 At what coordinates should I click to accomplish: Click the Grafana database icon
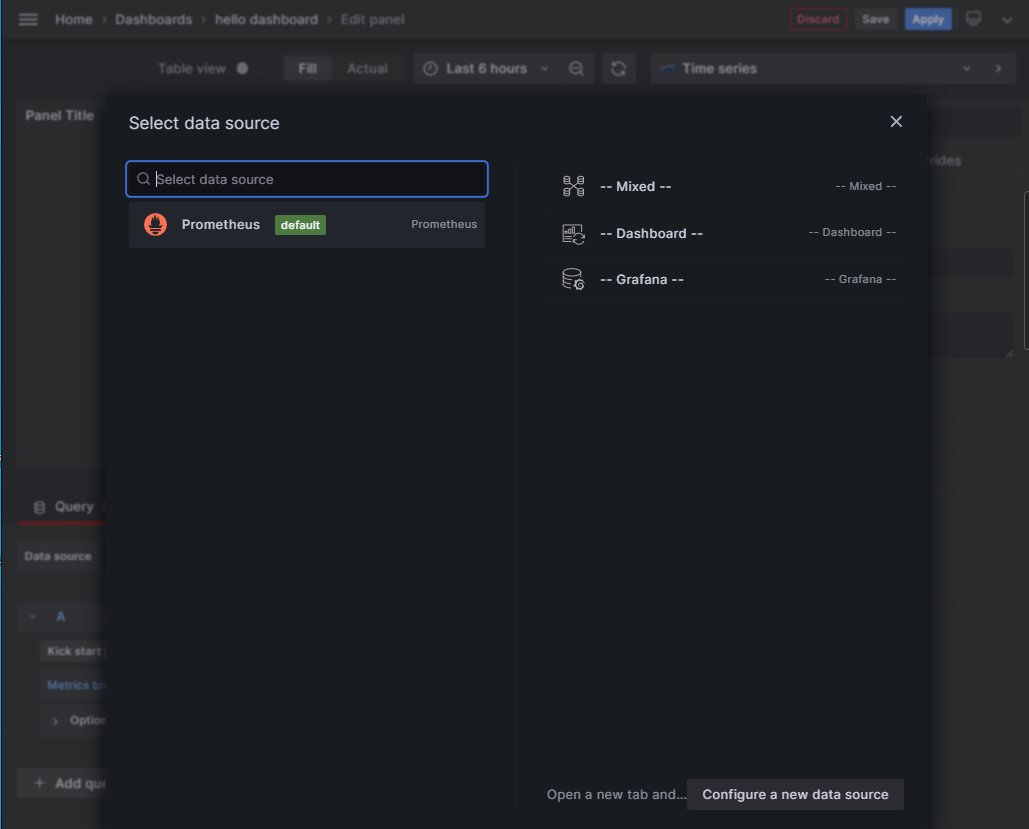tap(574, 280)
